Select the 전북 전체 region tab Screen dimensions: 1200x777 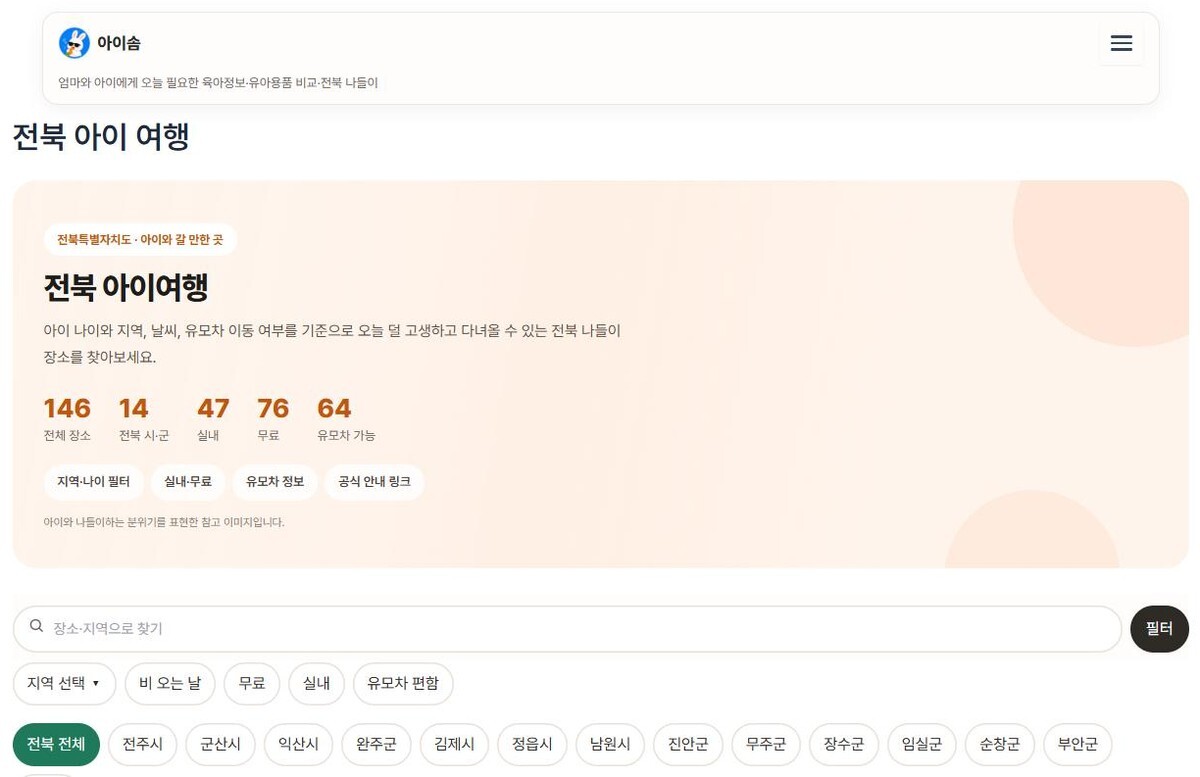[56, 745]
